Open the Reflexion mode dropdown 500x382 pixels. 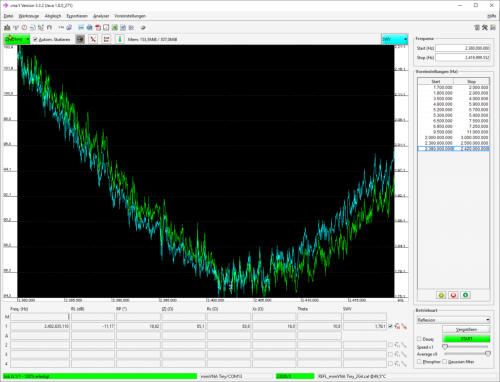click(453, 320)
